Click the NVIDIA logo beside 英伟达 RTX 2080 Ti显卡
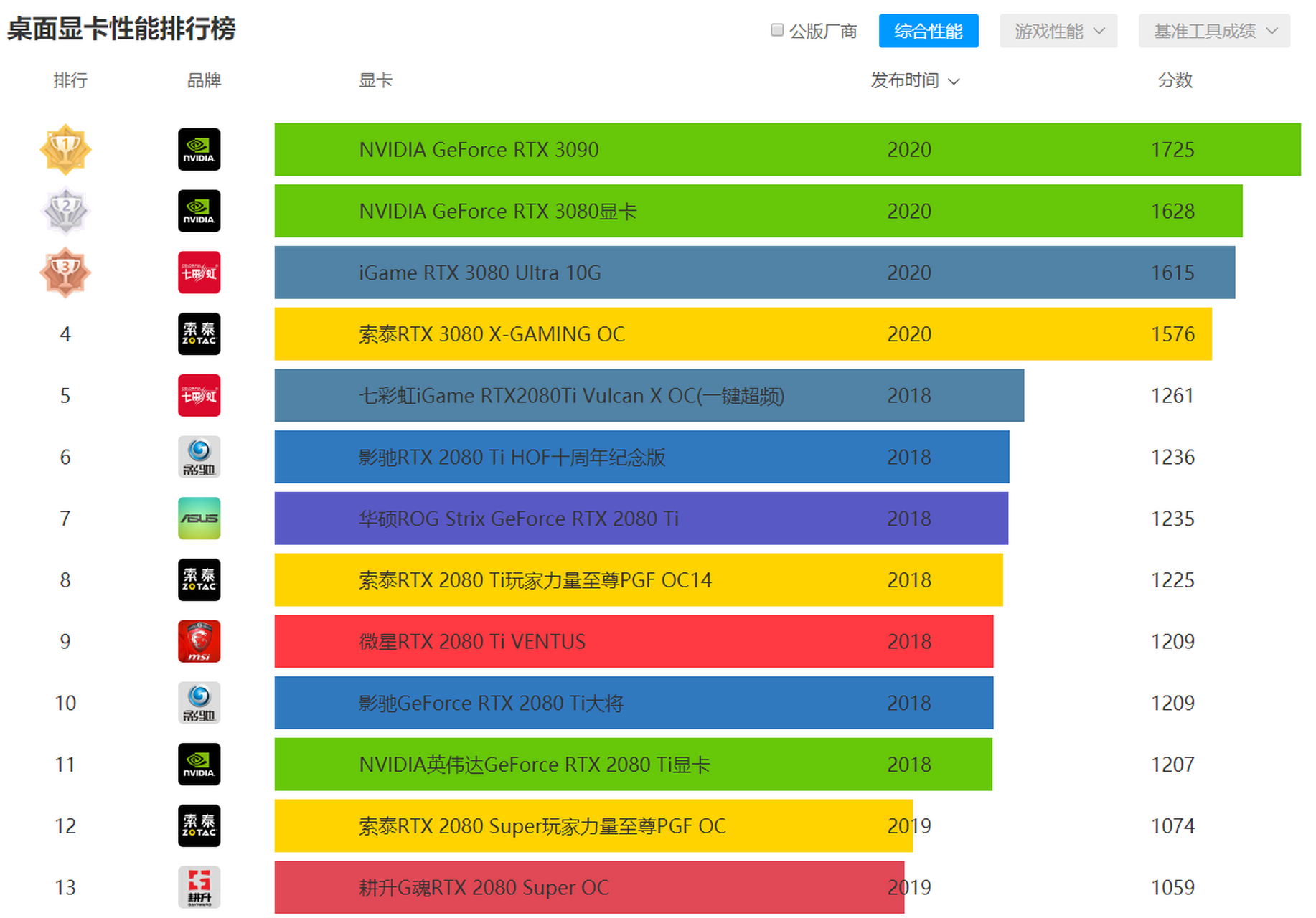 click(199, 765)
